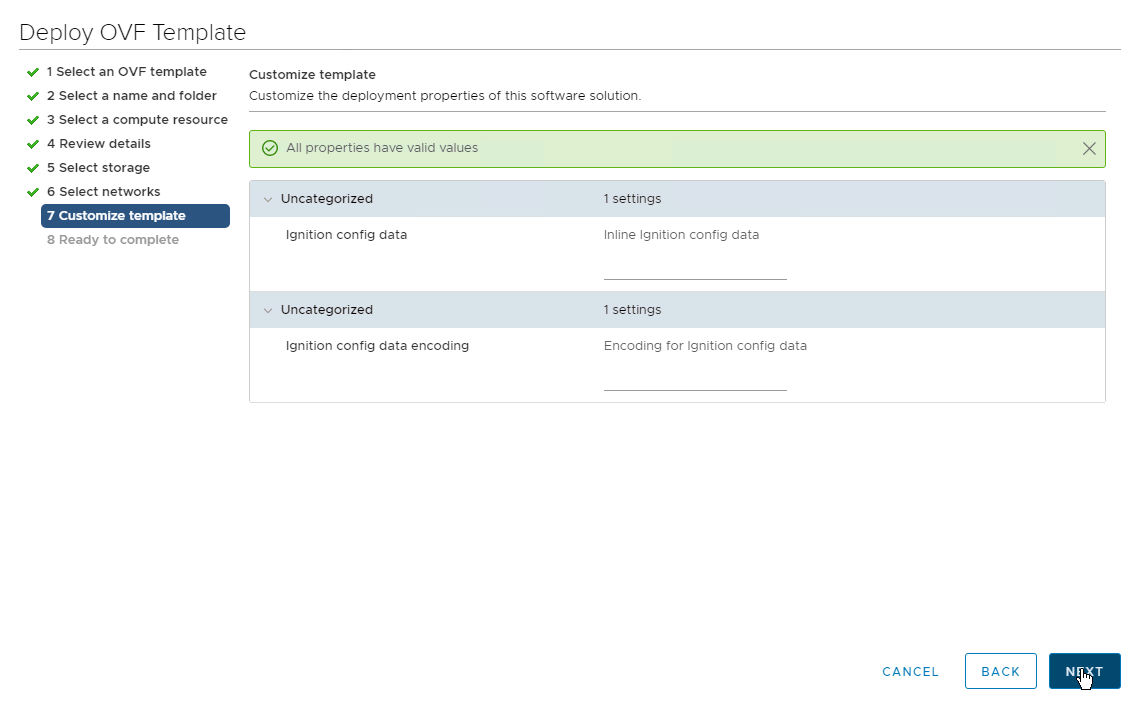
Task: Open step 3 Select a compute resource
Action: (x=137, y=120)
